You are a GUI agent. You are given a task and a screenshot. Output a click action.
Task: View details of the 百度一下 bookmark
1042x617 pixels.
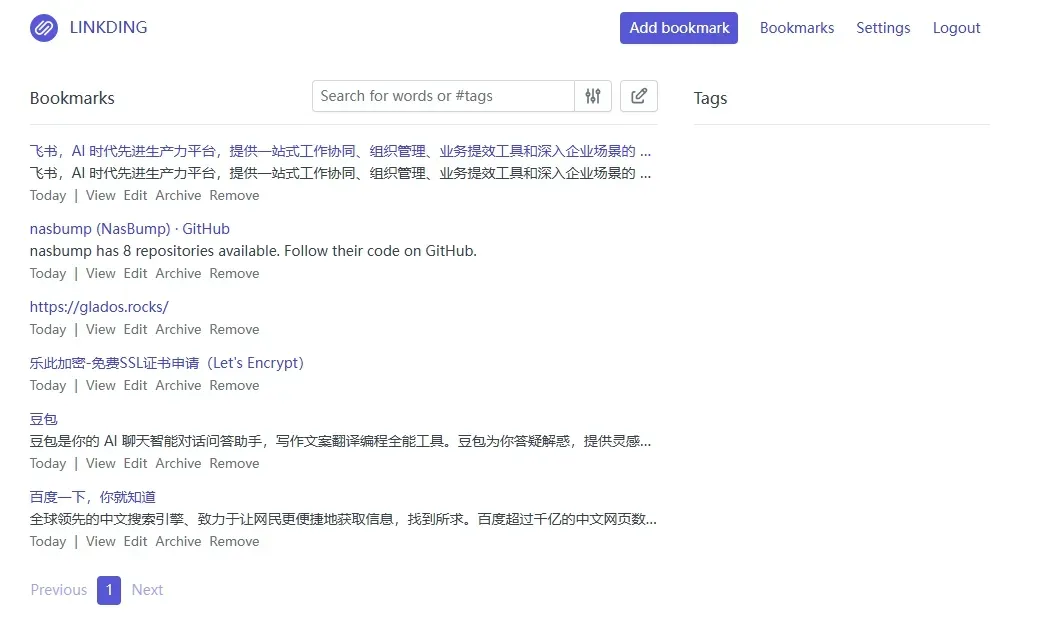(100, 541)
